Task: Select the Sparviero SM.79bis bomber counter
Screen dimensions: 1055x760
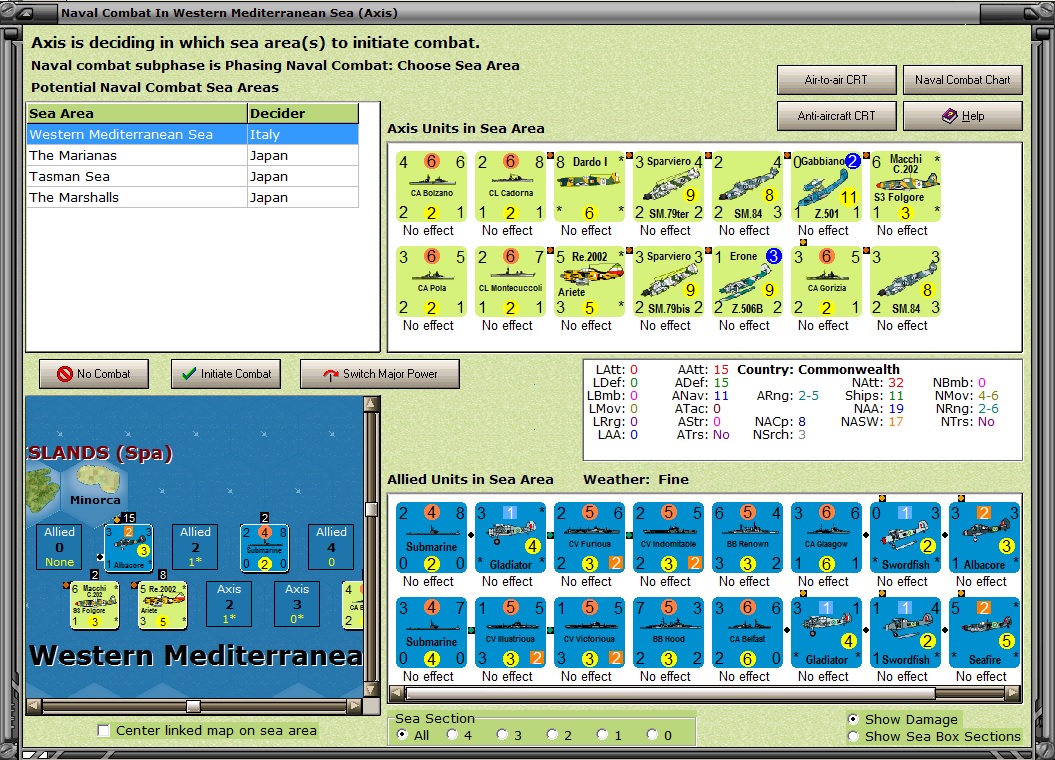Action: [x=669, y=282]
